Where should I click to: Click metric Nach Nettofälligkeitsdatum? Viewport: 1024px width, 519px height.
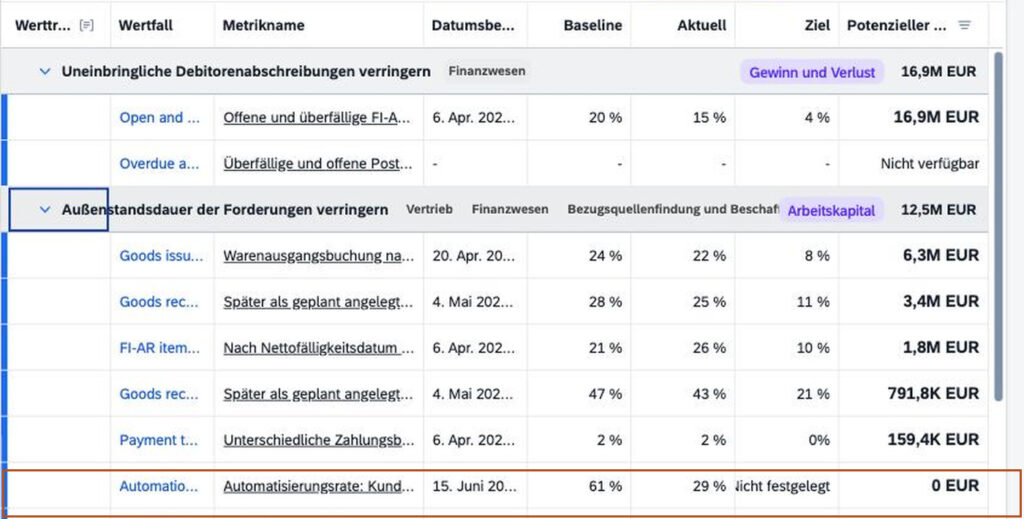click(319, 348)
